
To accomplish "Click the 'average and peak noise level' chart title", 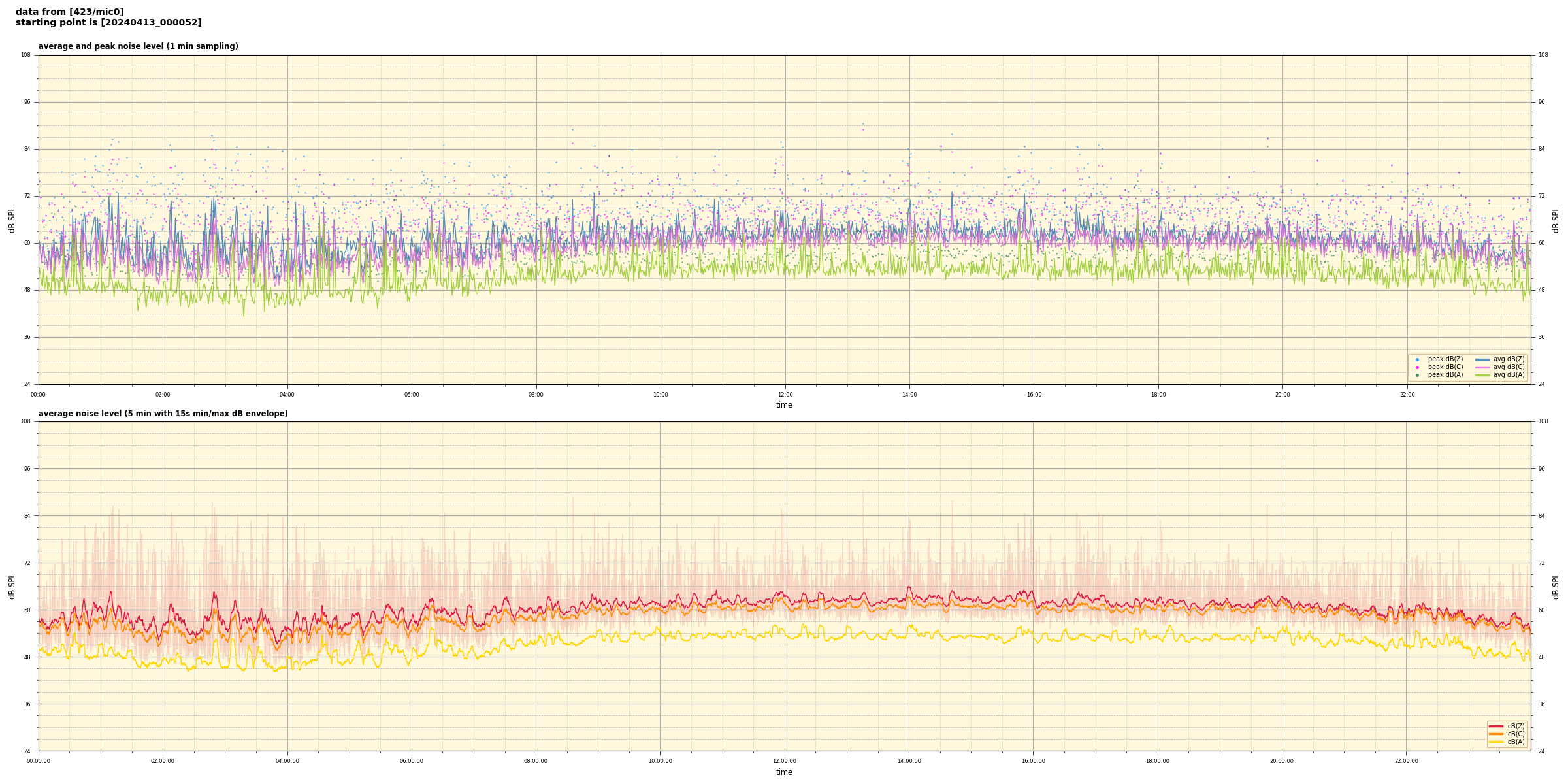I will 138,46.
